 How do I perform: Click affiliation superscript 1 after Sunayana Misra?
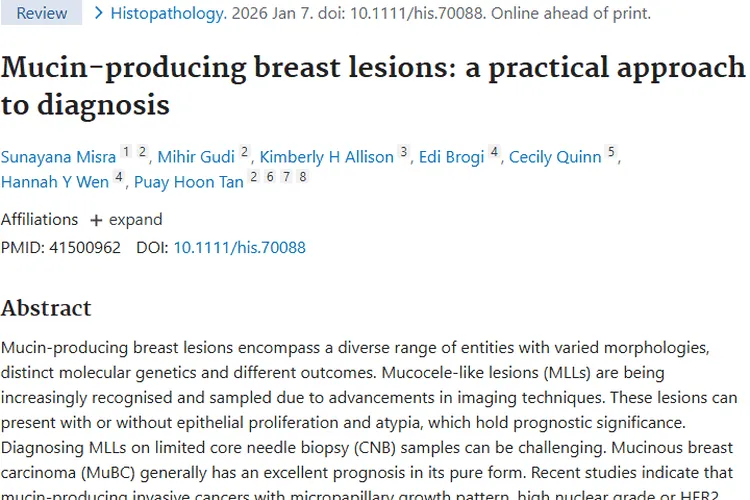(126, 152)
